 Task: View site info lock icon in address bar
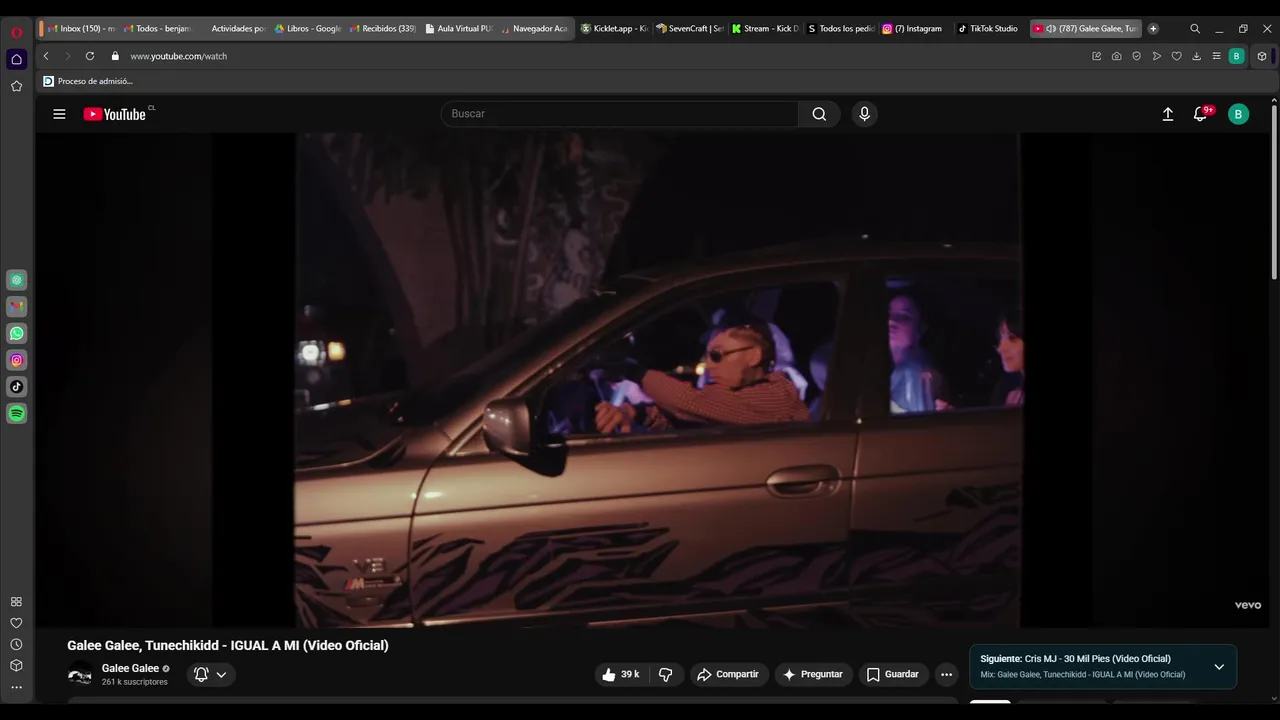coord(115,56)
